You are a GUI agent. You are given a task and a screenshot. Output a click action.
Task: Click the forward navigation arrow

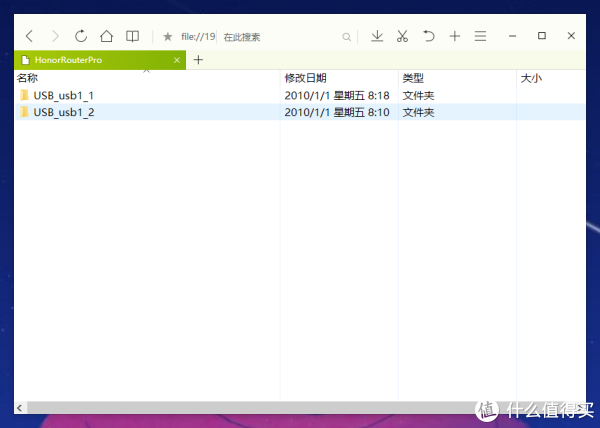(55, 36)
